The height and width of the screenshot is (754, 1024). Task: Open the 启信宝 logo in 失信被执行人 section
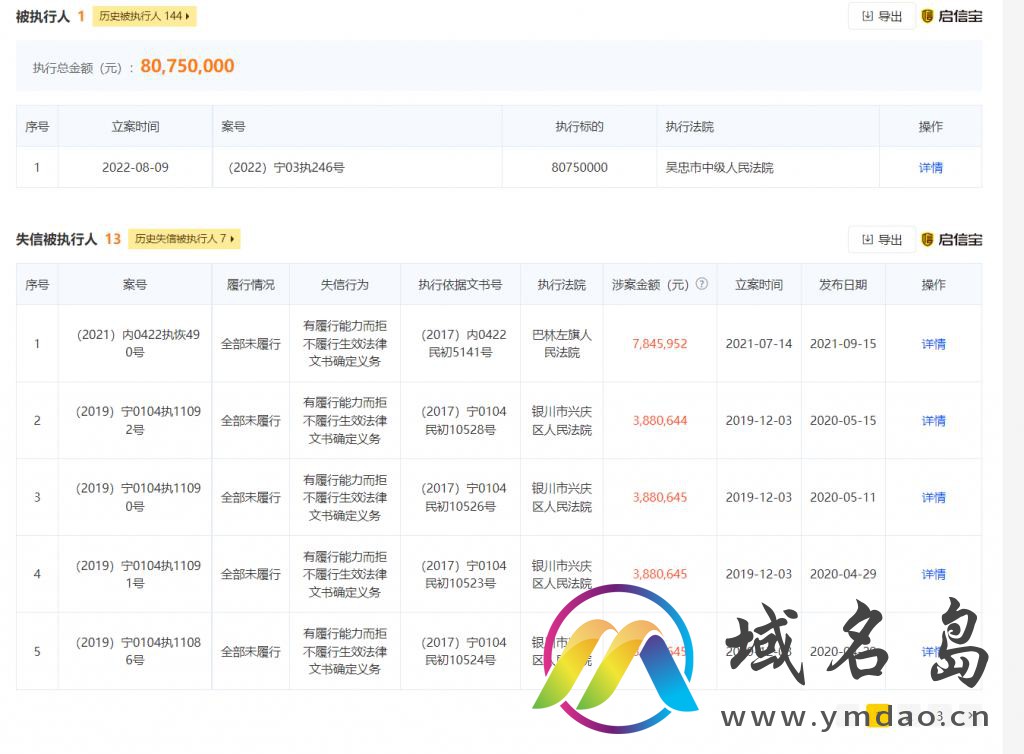click(x=951, y=240)
